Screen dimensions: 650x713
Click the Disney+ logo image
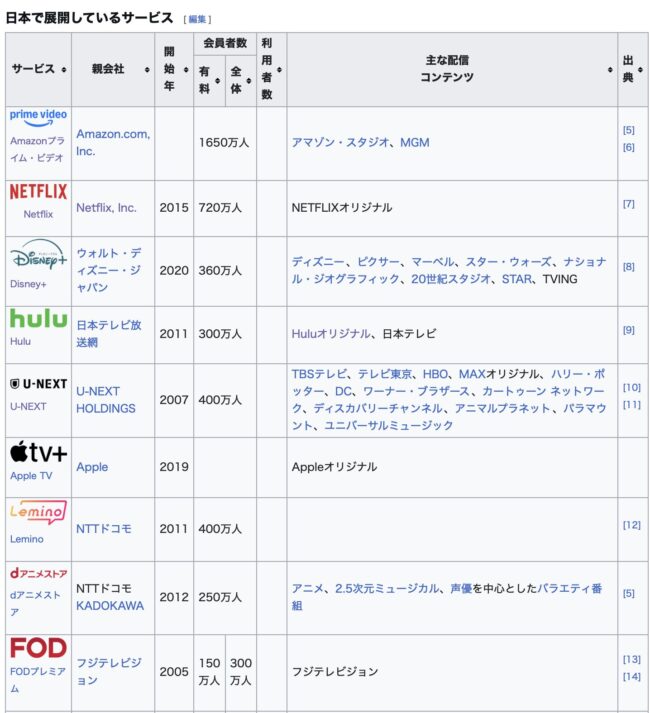tap(38, 255)
